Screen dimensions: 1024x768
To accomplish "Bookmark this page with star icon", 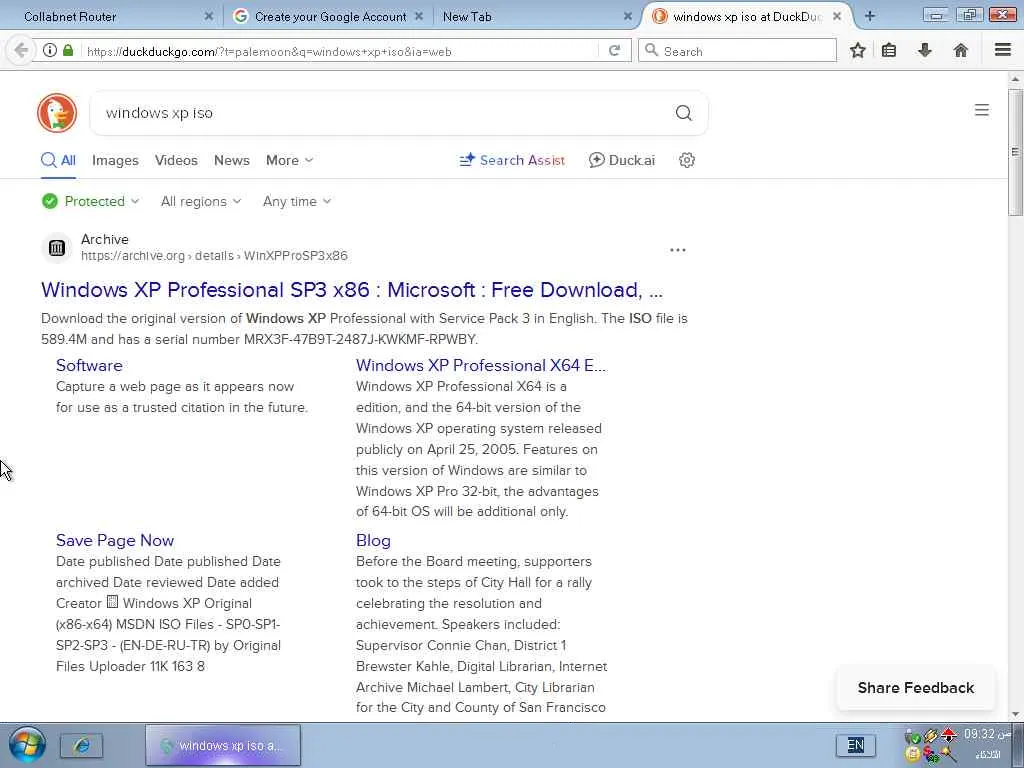I will [857, 50].
